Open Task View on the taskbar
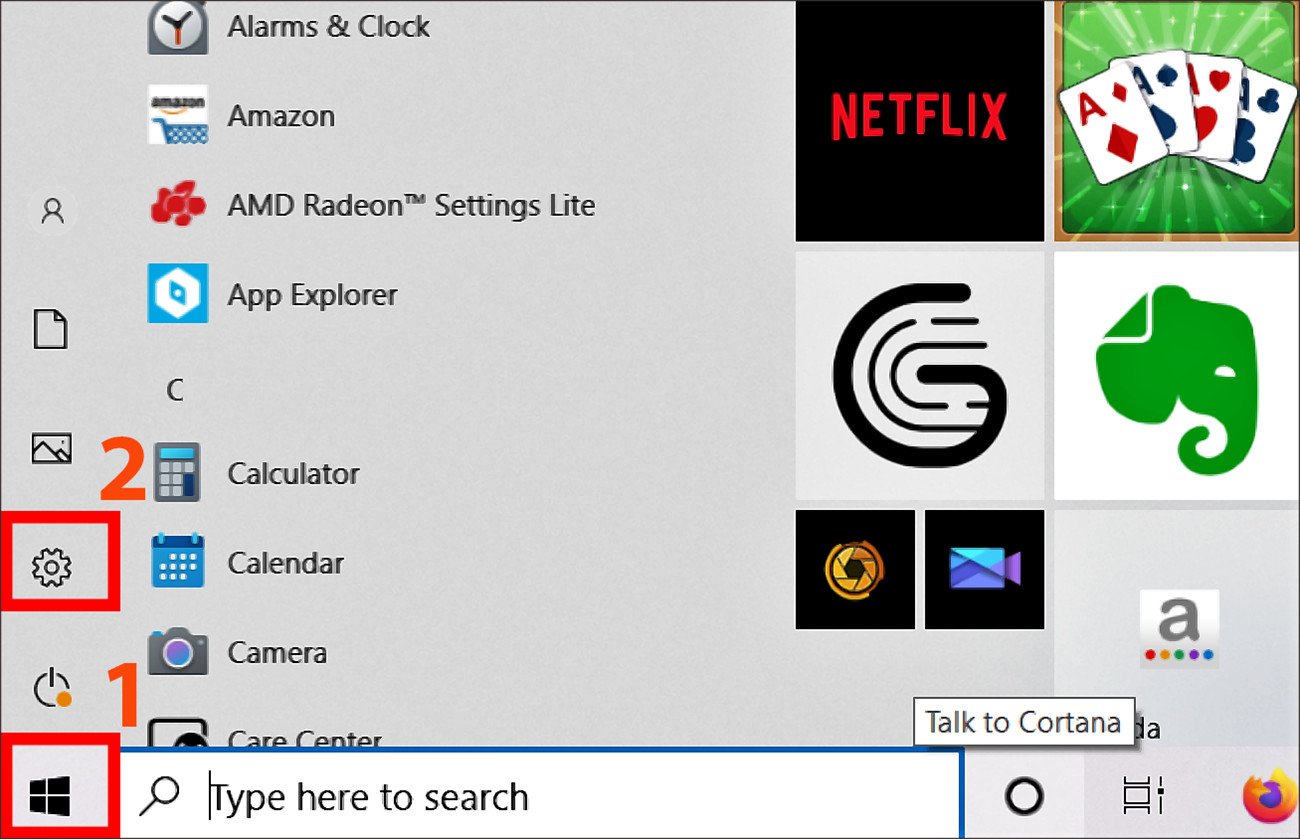Viewport: 1300px width, 839px height. 1141,793
